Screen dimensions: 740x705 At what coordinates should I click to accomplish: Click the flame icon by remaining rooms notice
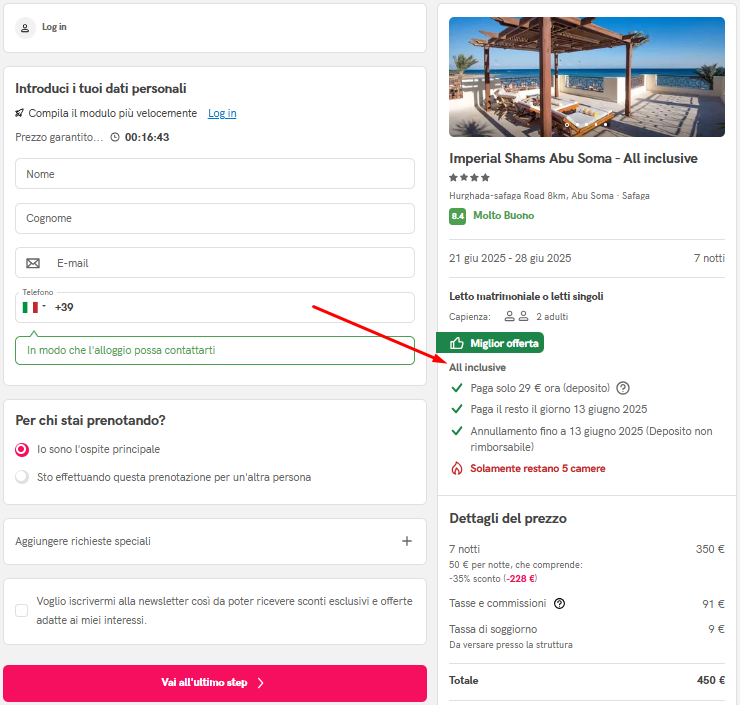(456, 469)
